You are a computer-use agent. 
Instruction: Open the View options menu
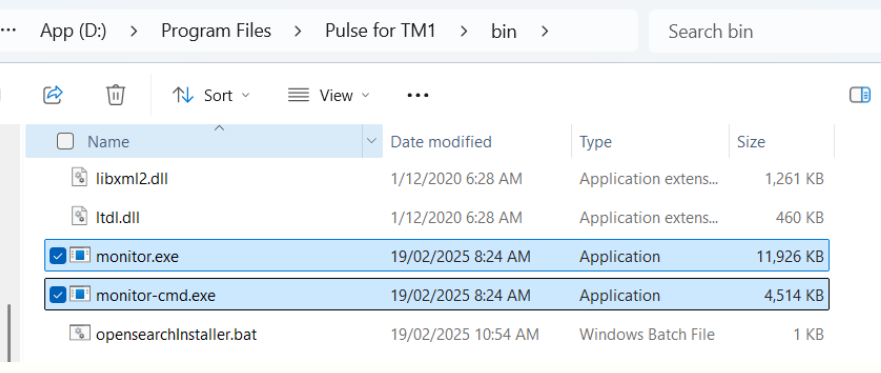click(329, 95)
